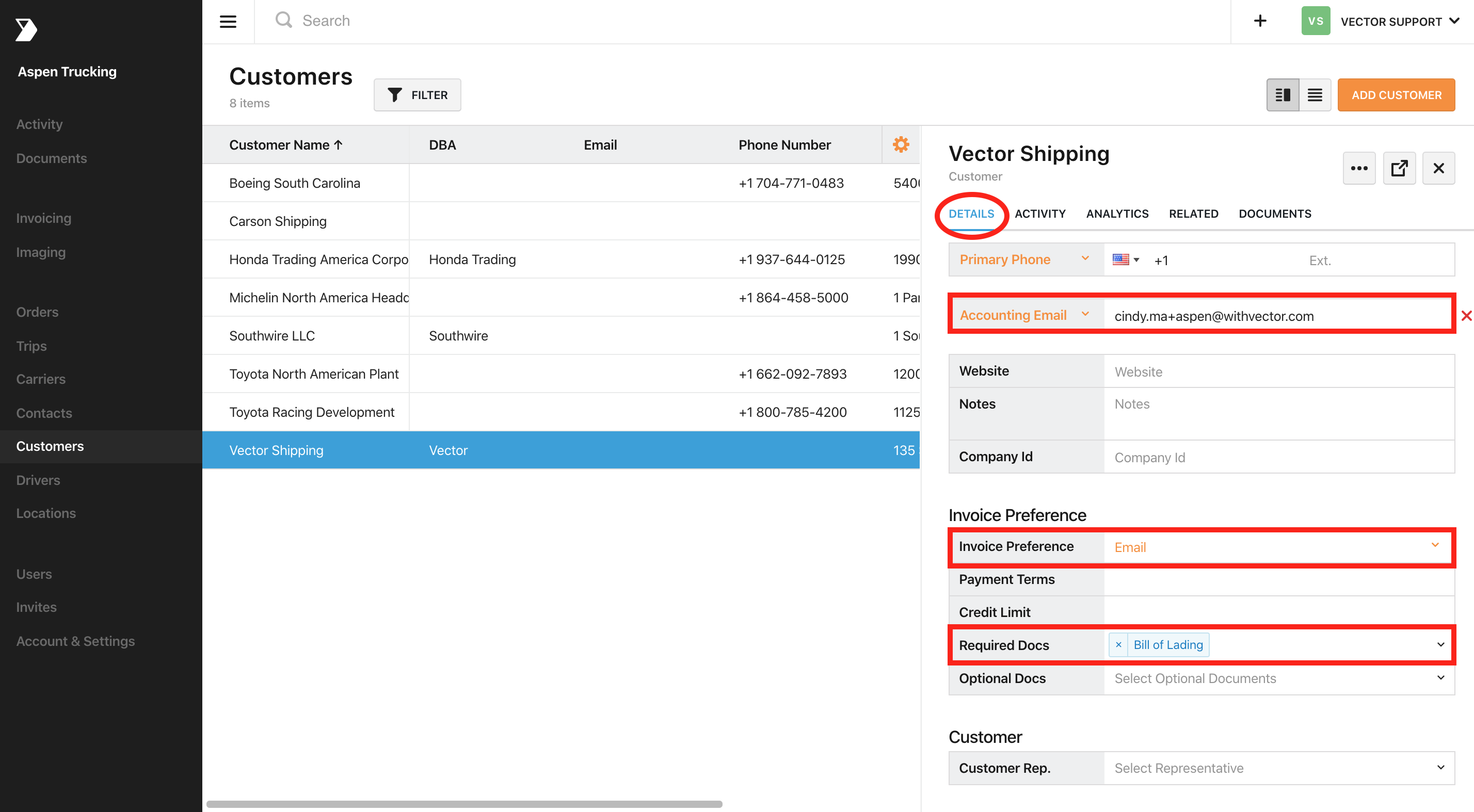The image size is (1474, 812).
Task: Switch to the Analytics tab
Action: [1117, 214]
